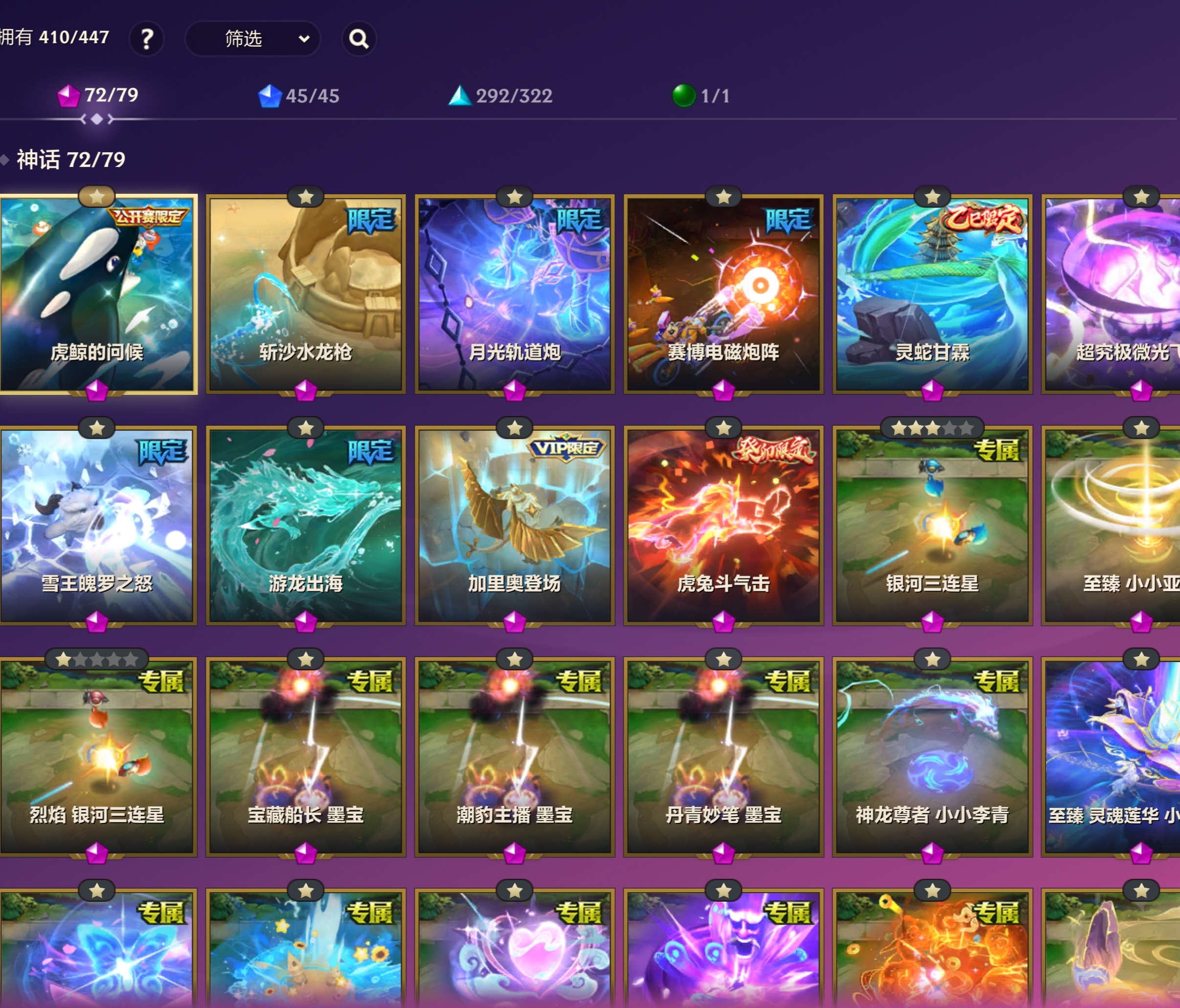Open the 筛选 filter dropdown

[x=252, y=39]
